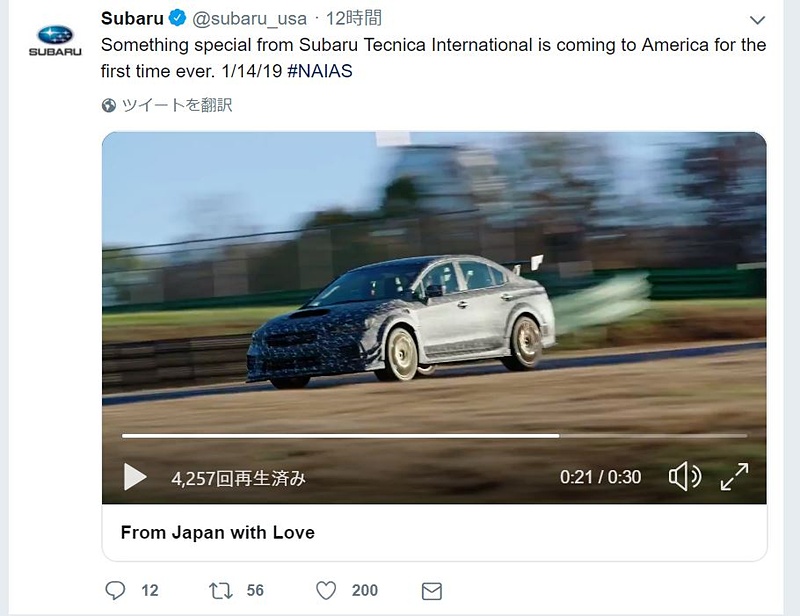
Task: Open the tweet options chevron menu
Action: 757,20
